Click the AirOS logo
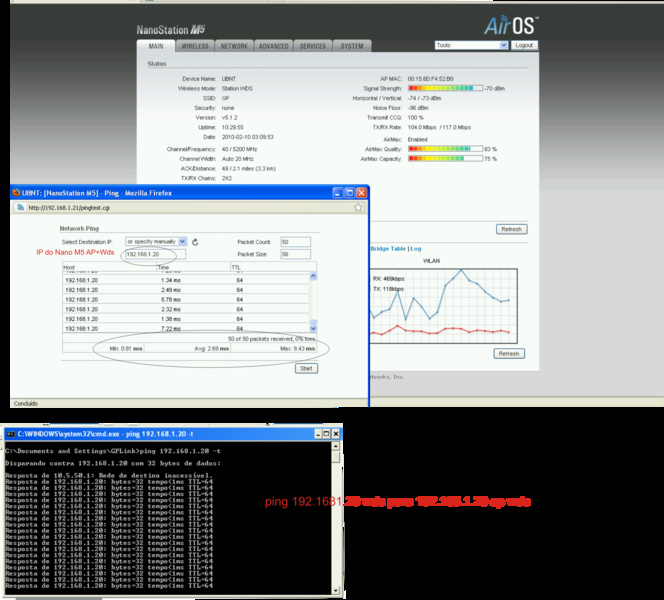Screen dimensions: 664x600 coord(512,25)
